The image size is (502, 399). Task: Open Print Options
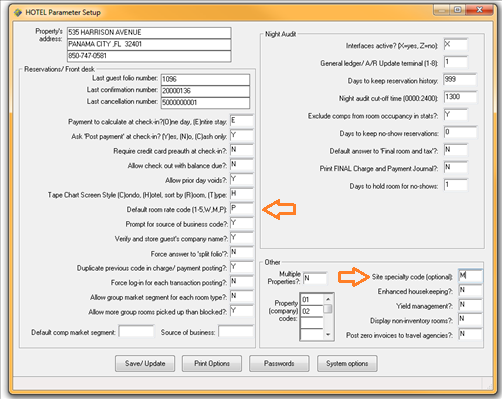pos(212,363)
